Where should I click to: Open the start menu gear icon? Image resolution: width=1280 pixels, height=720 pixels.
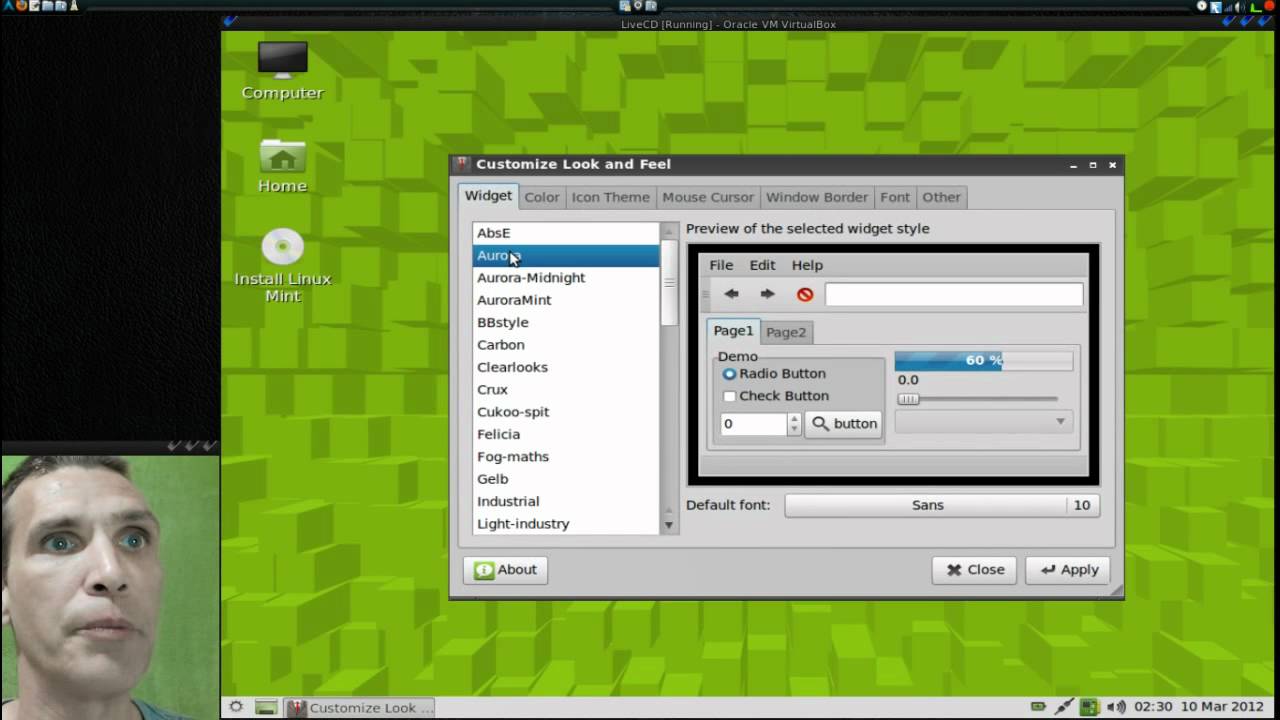click(x=236, y=707)
